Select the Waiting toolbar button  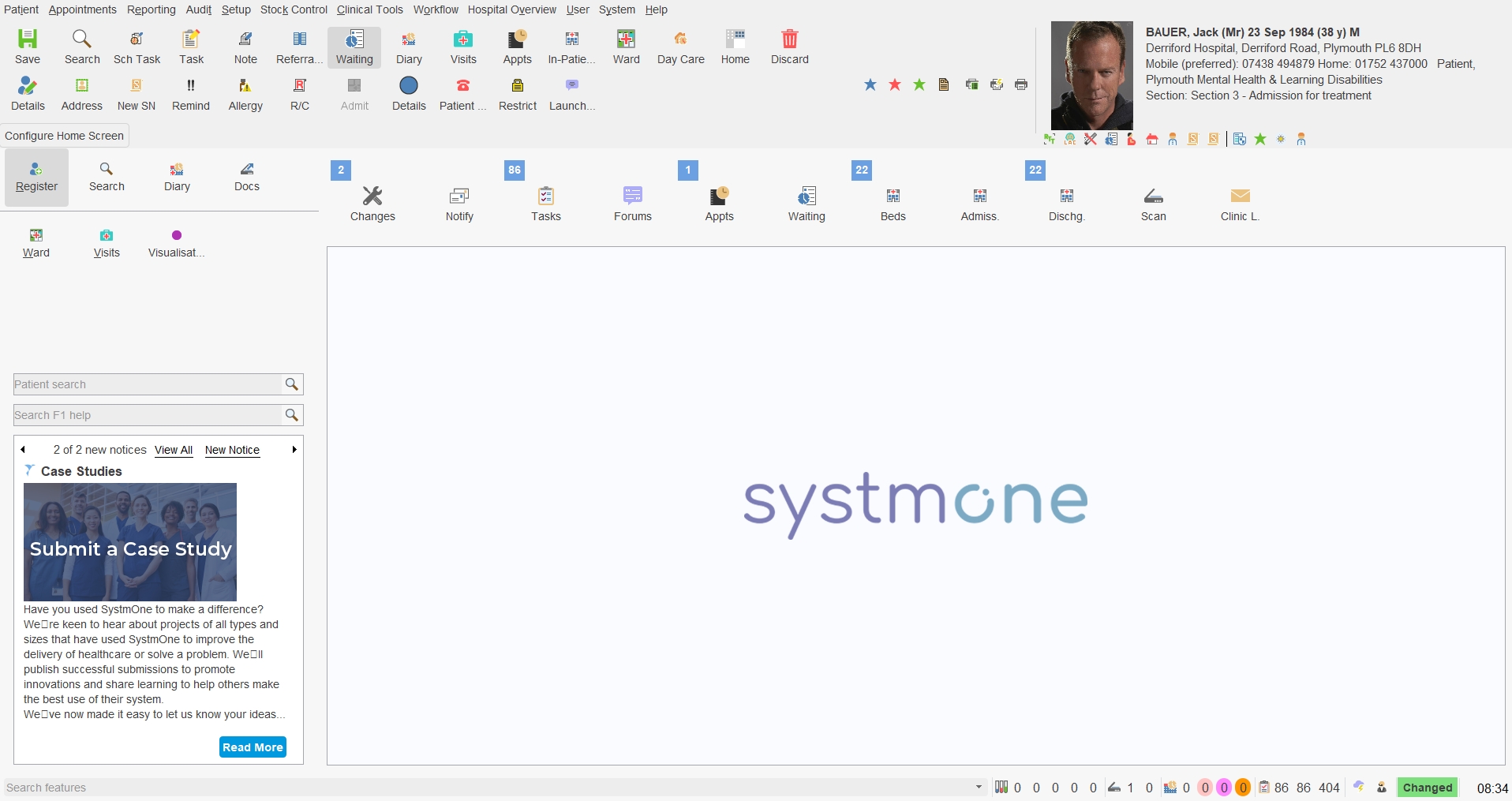[x=354, y=47]
